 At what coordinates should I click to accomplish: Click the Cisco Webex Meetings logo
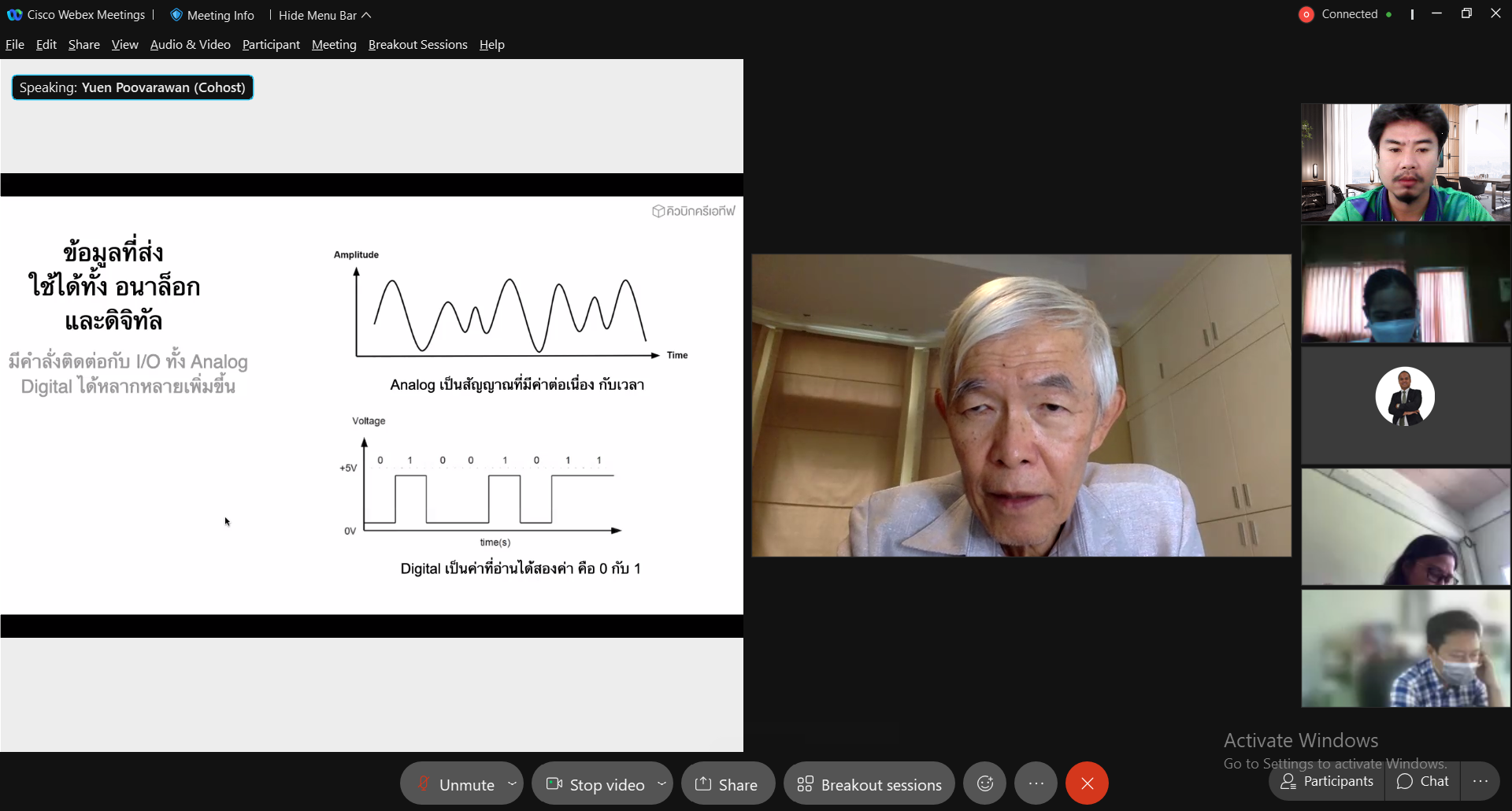pos(14,15)
